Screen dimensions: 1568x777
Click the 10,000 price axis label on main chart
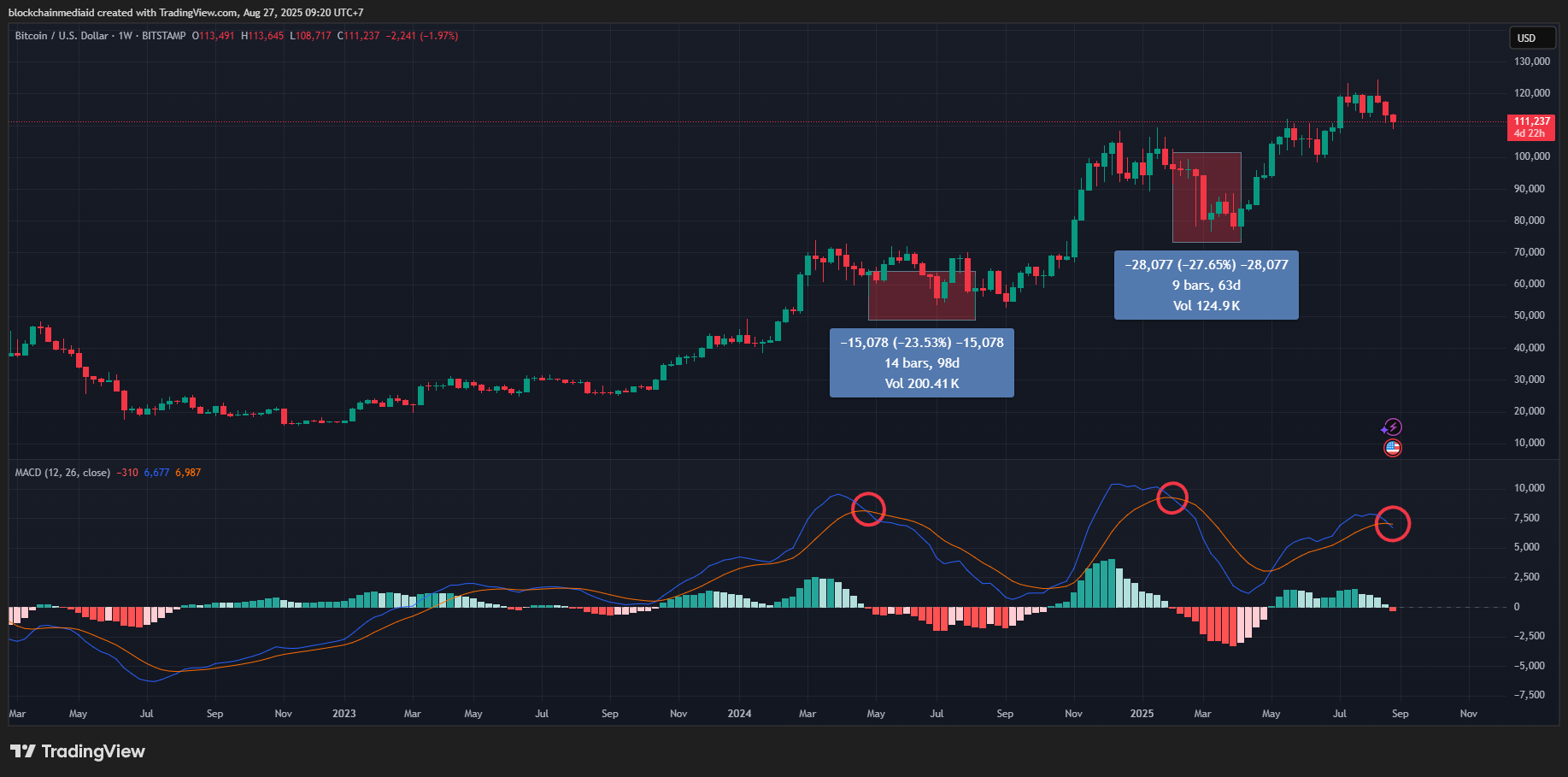click(x=1530, y=443)
